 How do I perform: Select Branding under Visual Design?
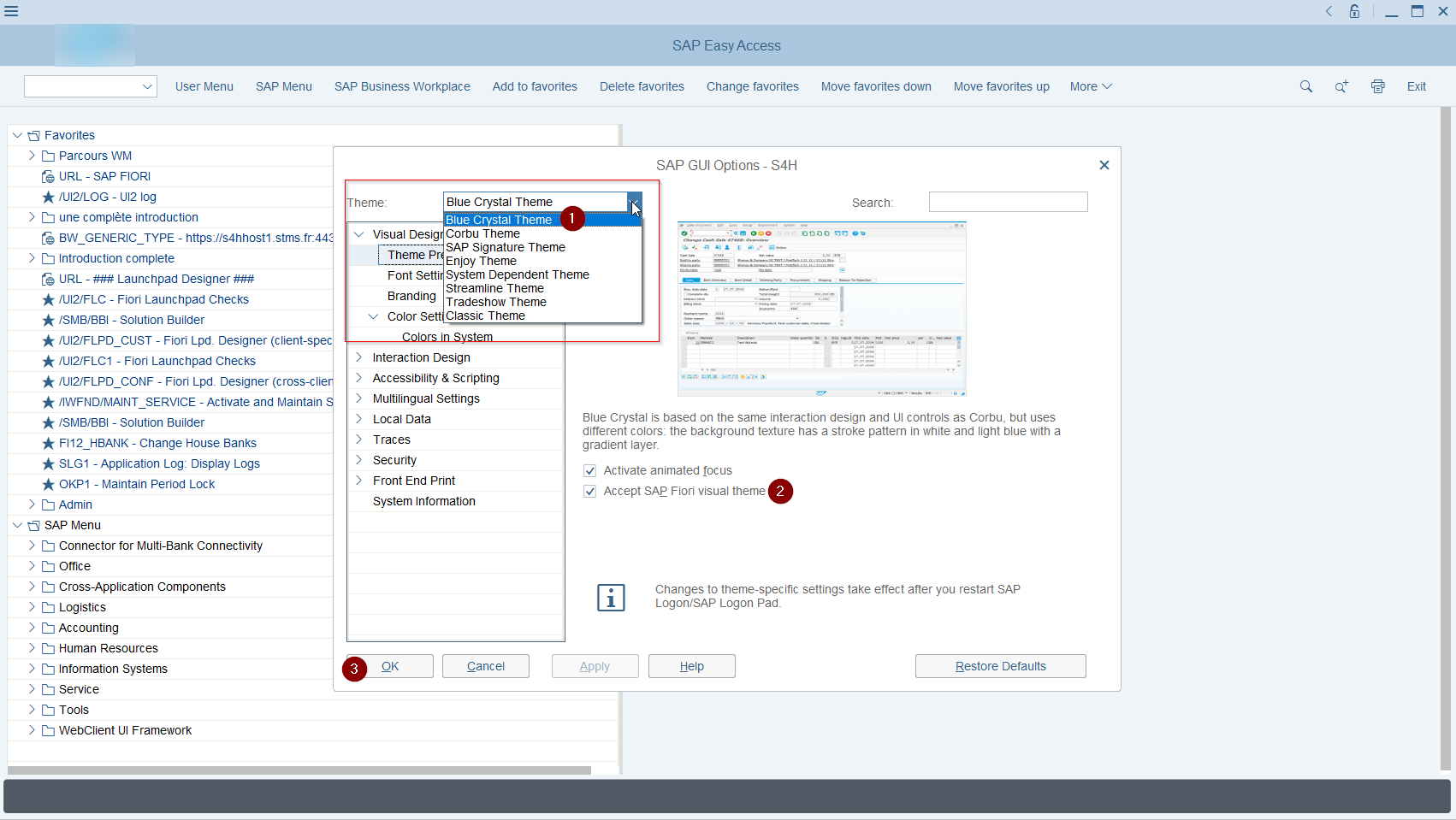click(x=411, y=296)
